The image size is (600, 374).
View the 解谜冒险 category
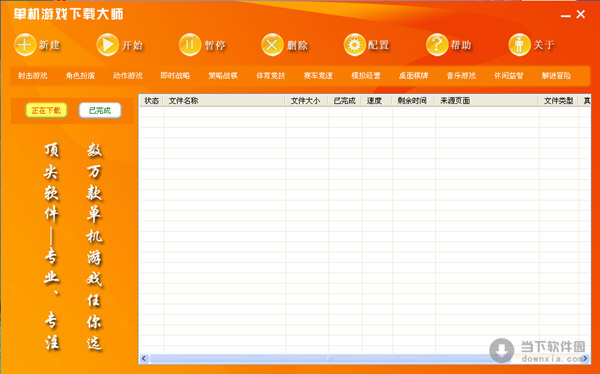click(556, 76)
